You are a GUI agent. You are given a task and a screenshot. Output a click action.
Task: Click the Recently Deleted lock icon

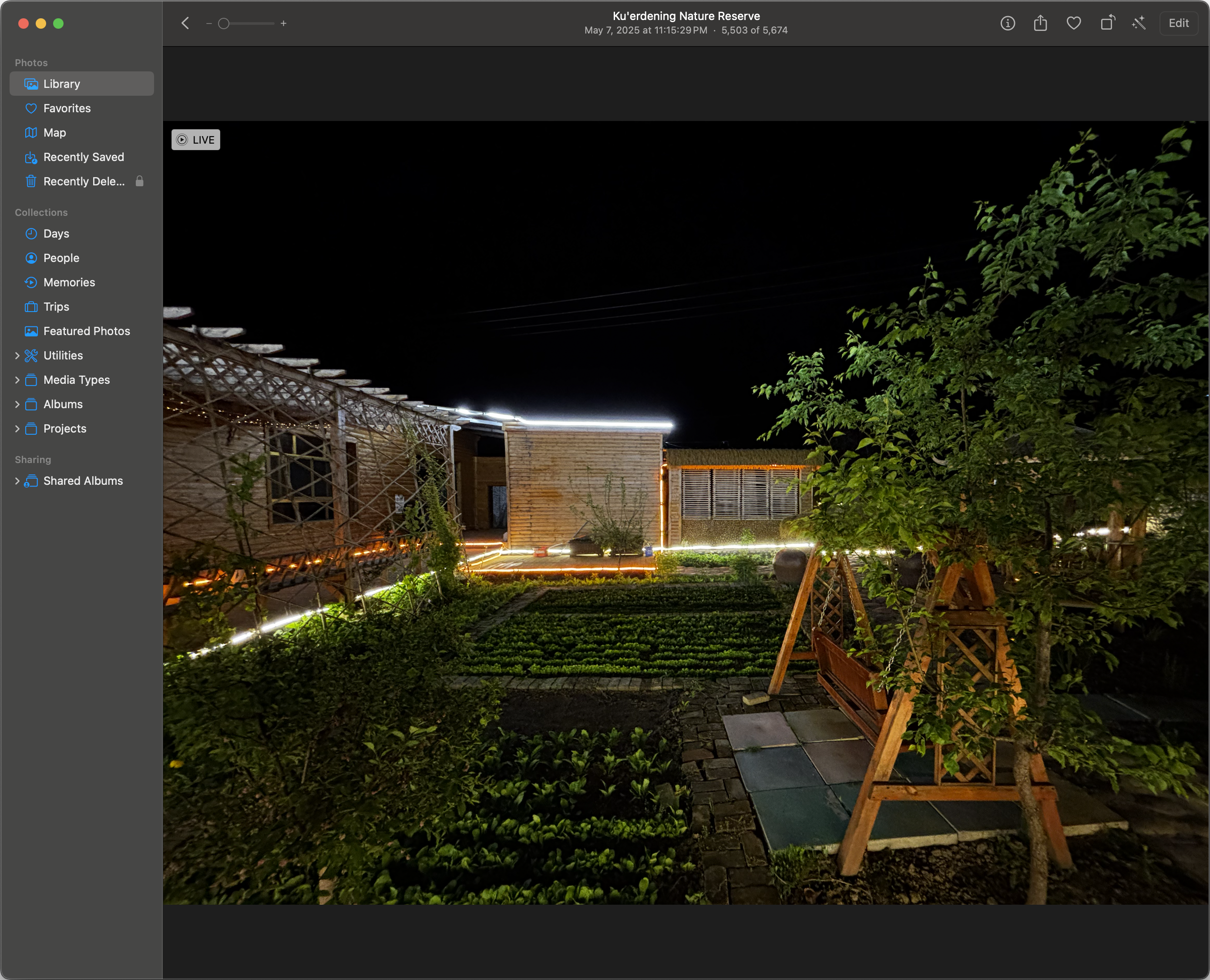[139, 181]
